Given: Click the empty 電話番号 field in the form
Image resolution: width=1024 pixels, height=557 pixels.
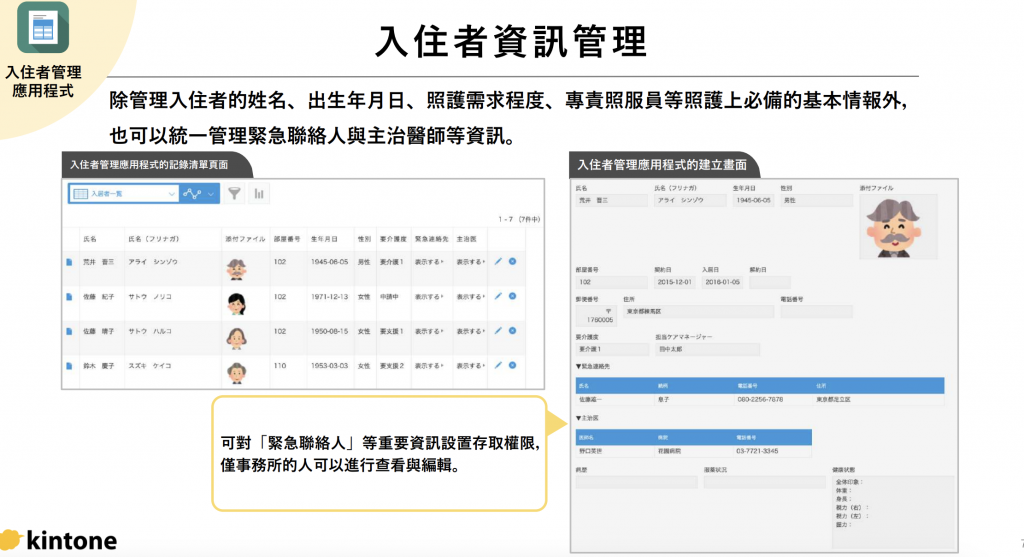Looking at the screenshot, I should [x=816, y=311].
